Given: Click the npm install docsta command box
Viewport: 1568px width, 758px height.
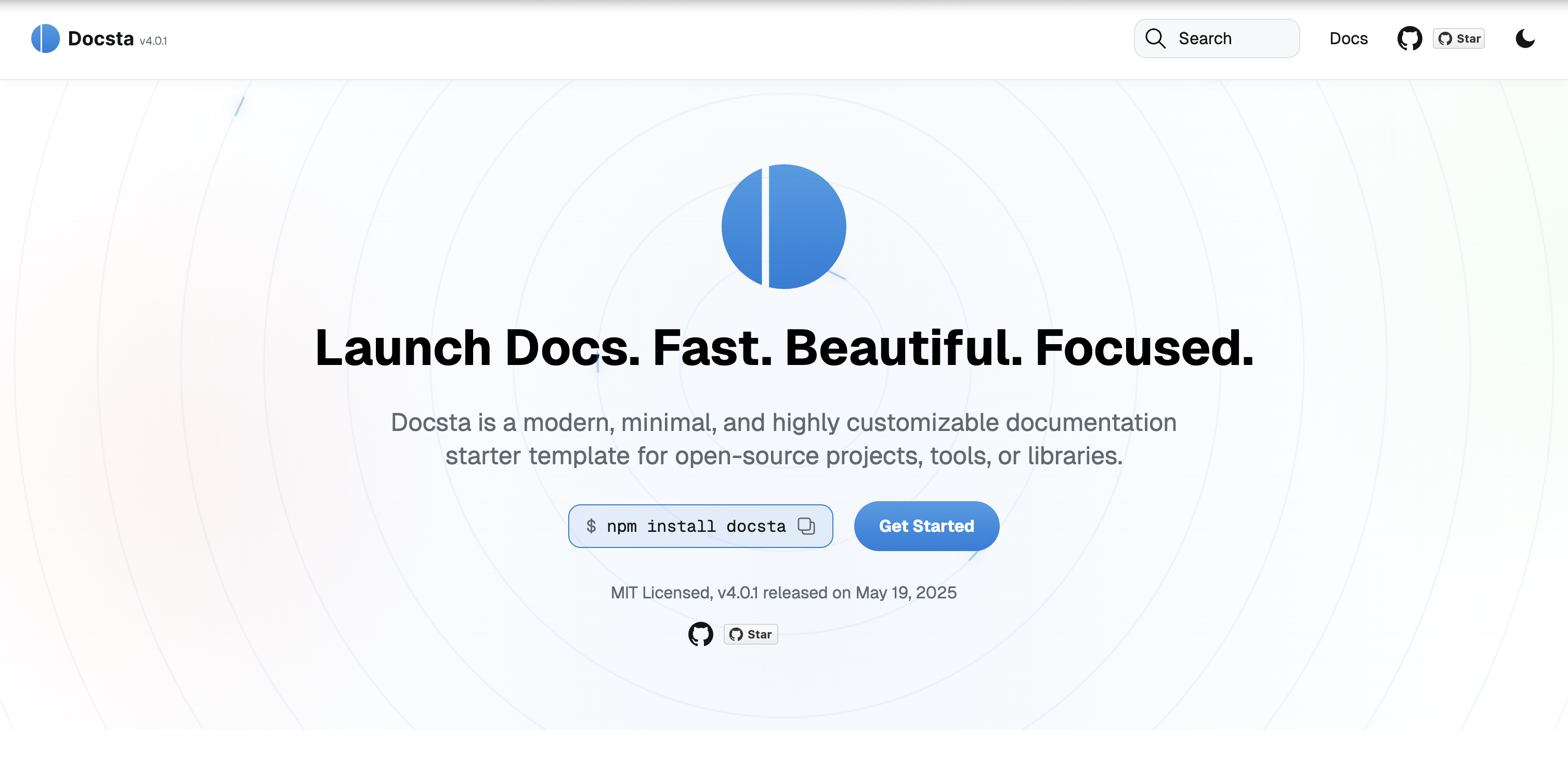Looking at the screenshot, I should [700, 526].
